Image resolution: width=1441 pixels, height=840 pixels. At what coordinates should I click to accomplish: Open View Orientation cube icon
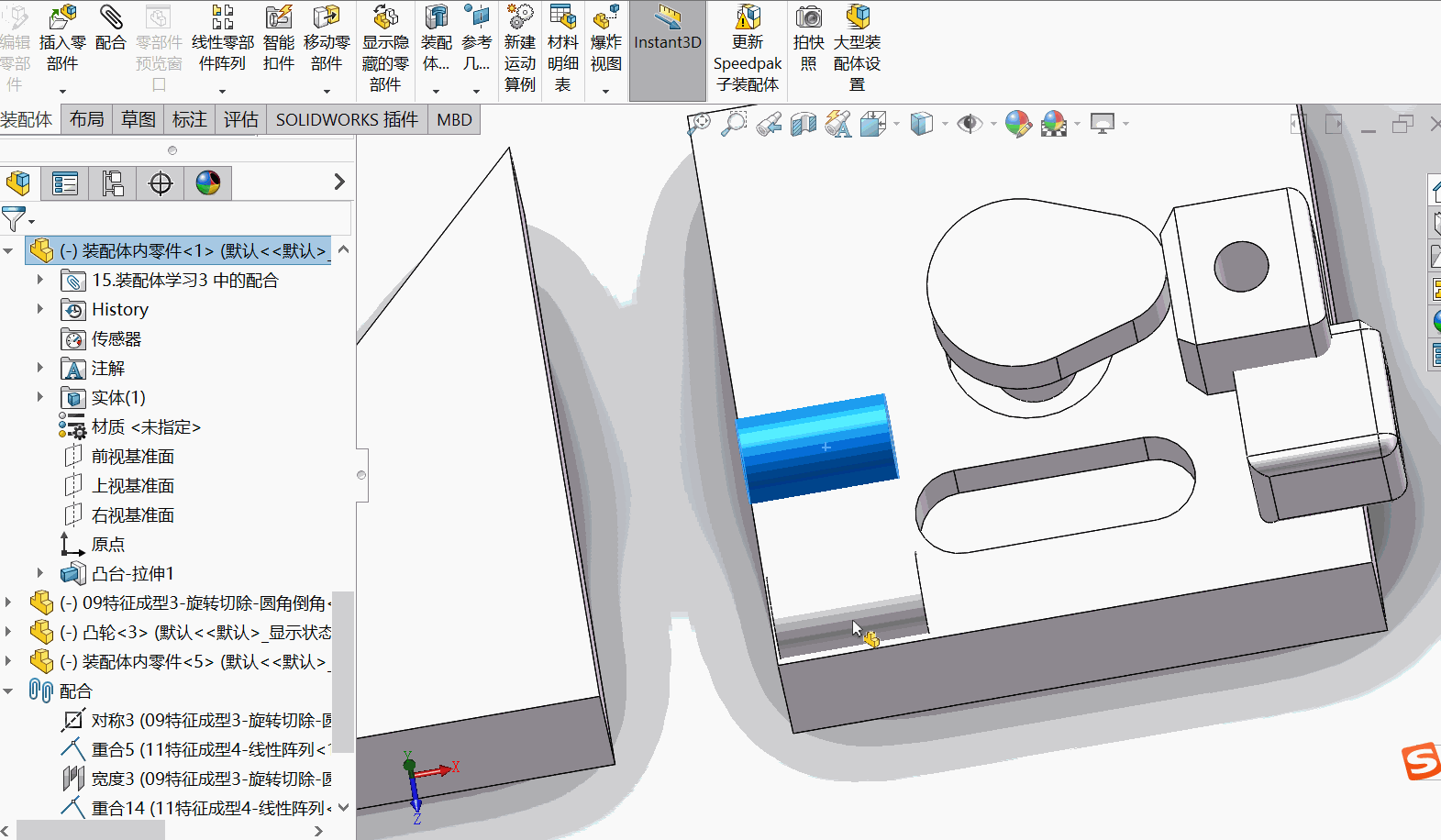(873, 123)
